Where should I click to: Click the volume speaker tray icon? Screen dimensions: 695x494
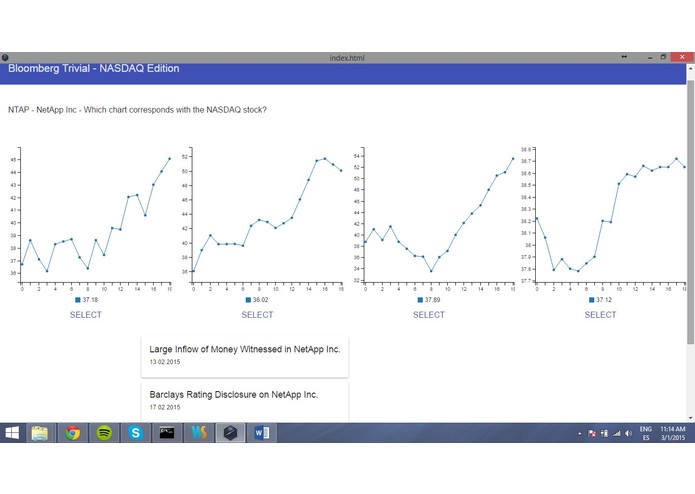[629, 433]
